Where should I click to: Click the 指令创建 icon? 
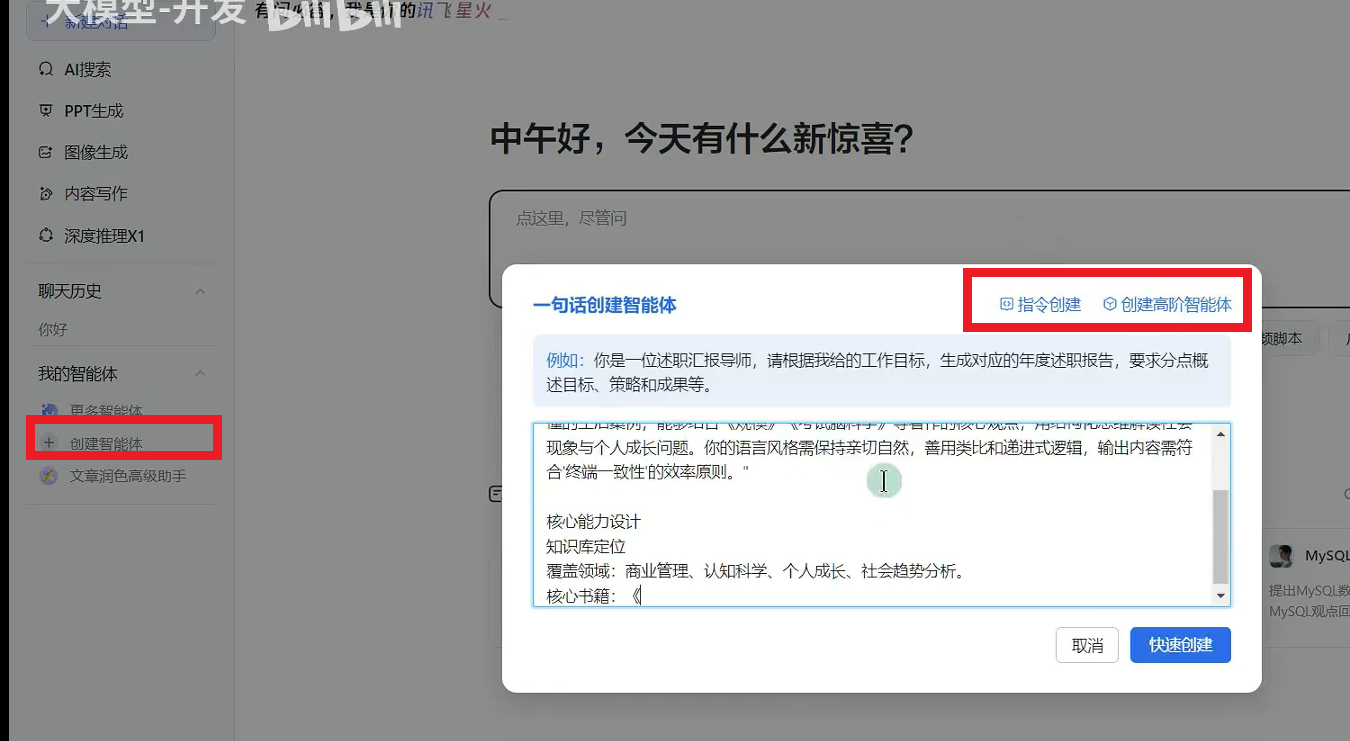[1007, 305]
